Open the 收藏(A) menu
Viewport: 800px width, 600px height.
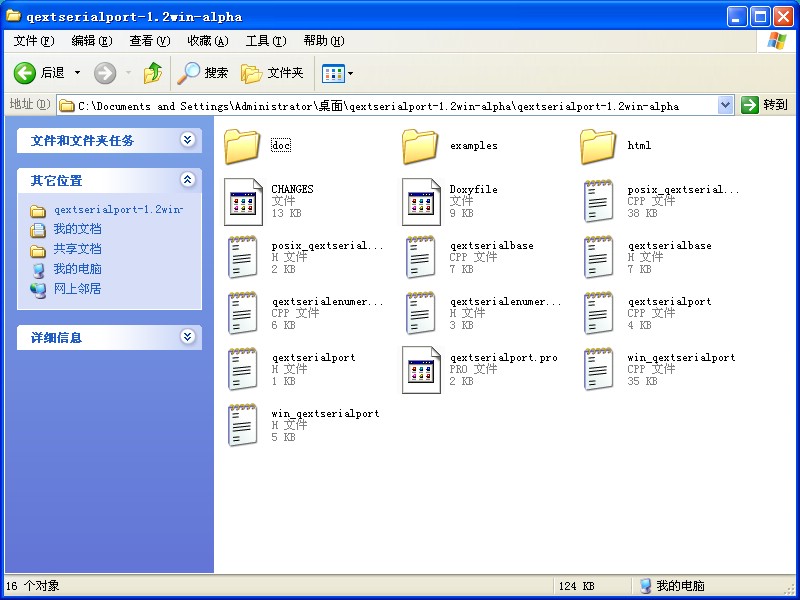[208, 41]
